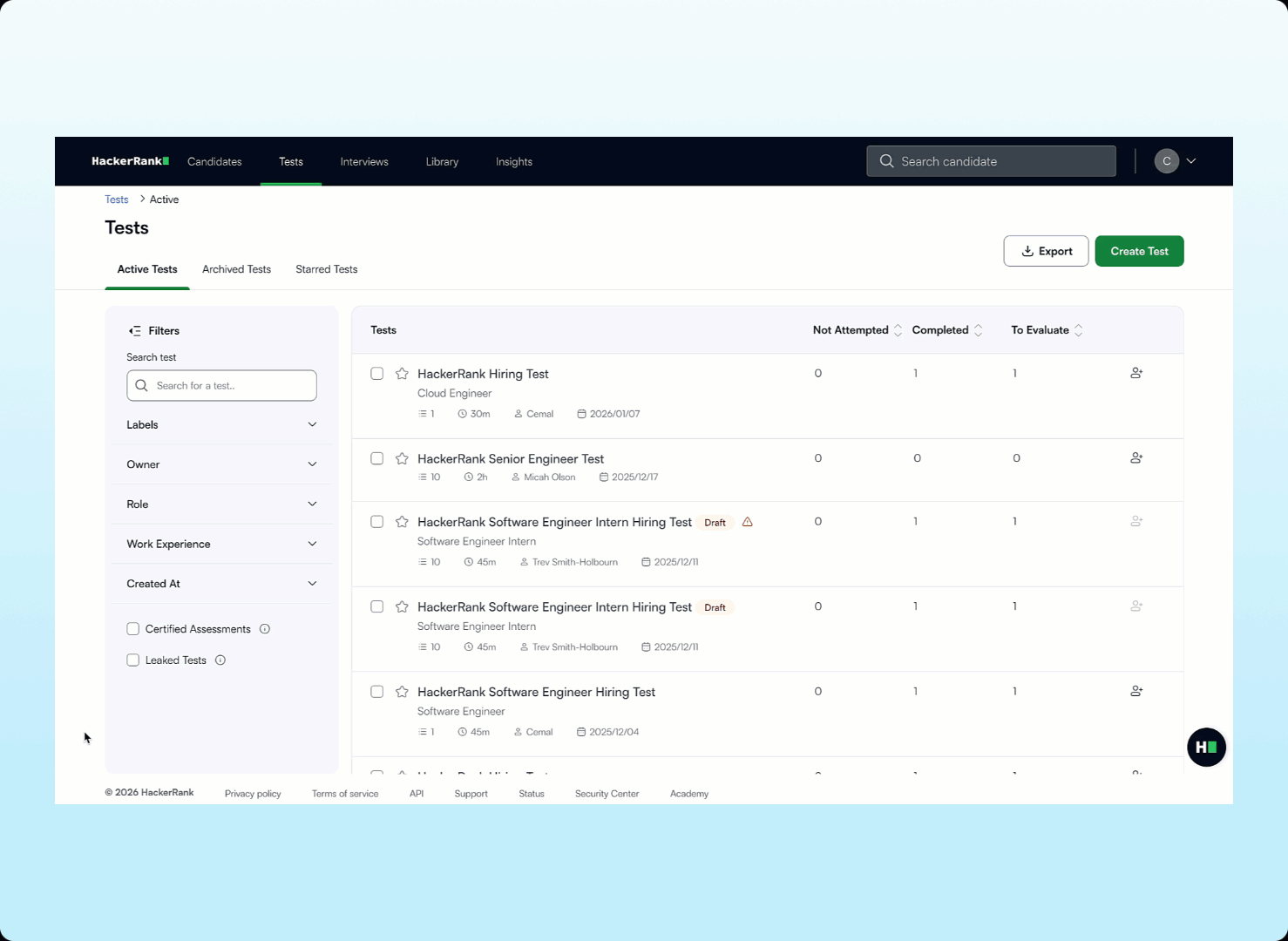The height and width of the screenshot is (941, 1288).
Task: Expand the Labels filter
Action: click(221, 425)
